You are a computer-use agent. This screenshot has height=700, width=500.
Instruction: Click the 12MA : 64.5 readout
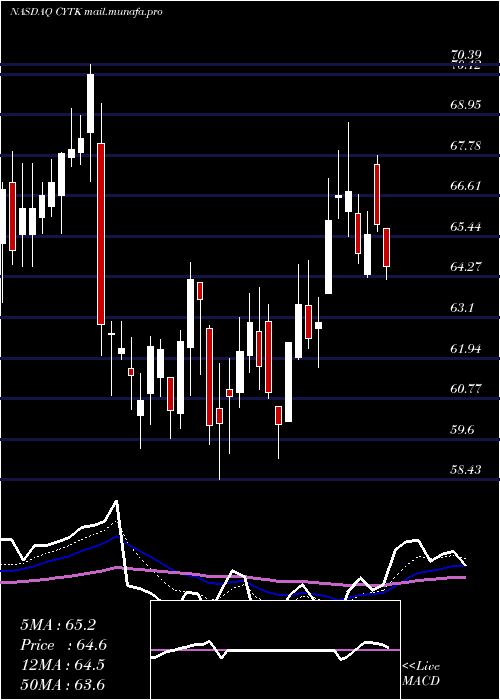[62, 665]
